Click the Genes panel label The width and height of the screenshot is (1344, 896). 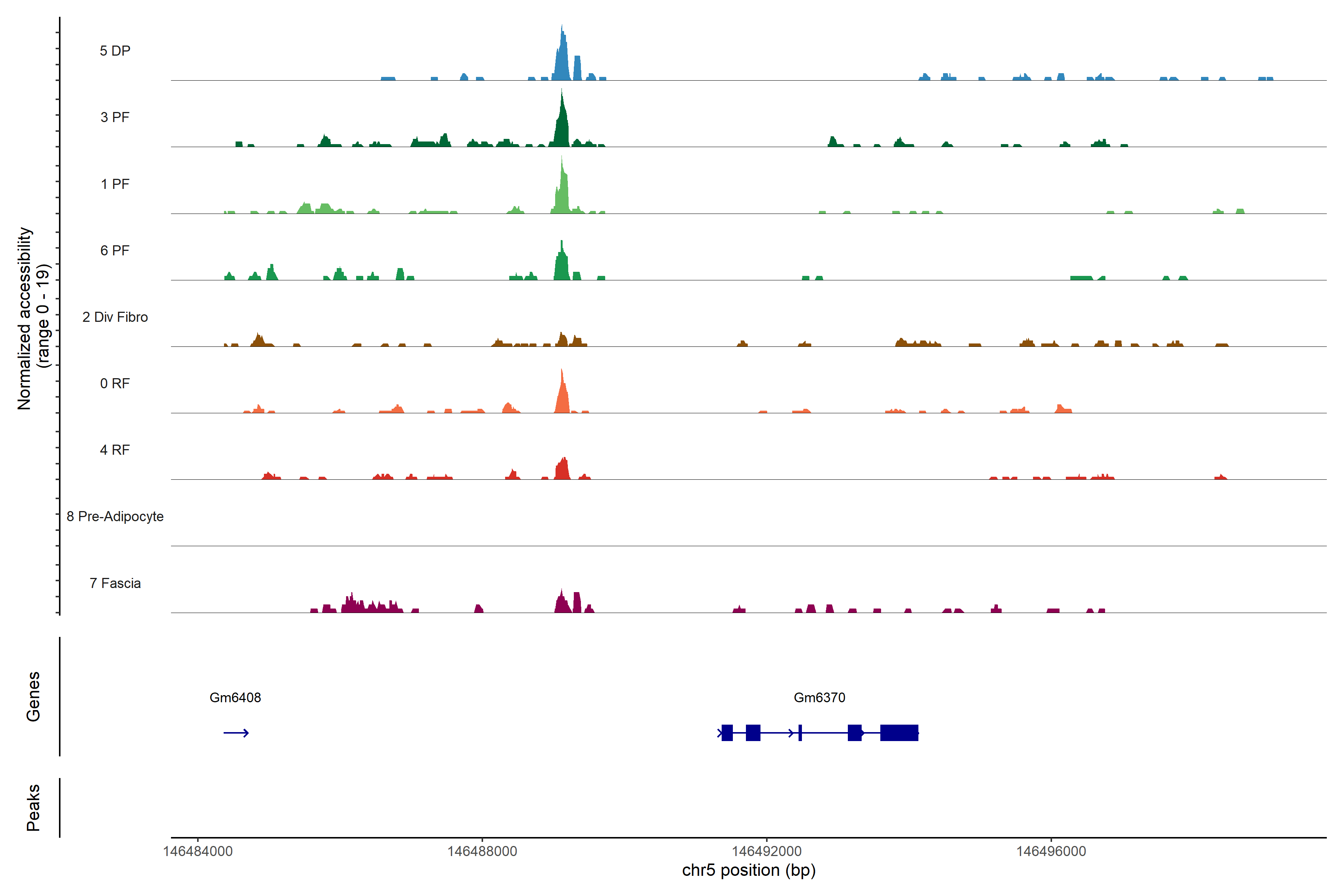pyautogui.click(x=33, y=697)
